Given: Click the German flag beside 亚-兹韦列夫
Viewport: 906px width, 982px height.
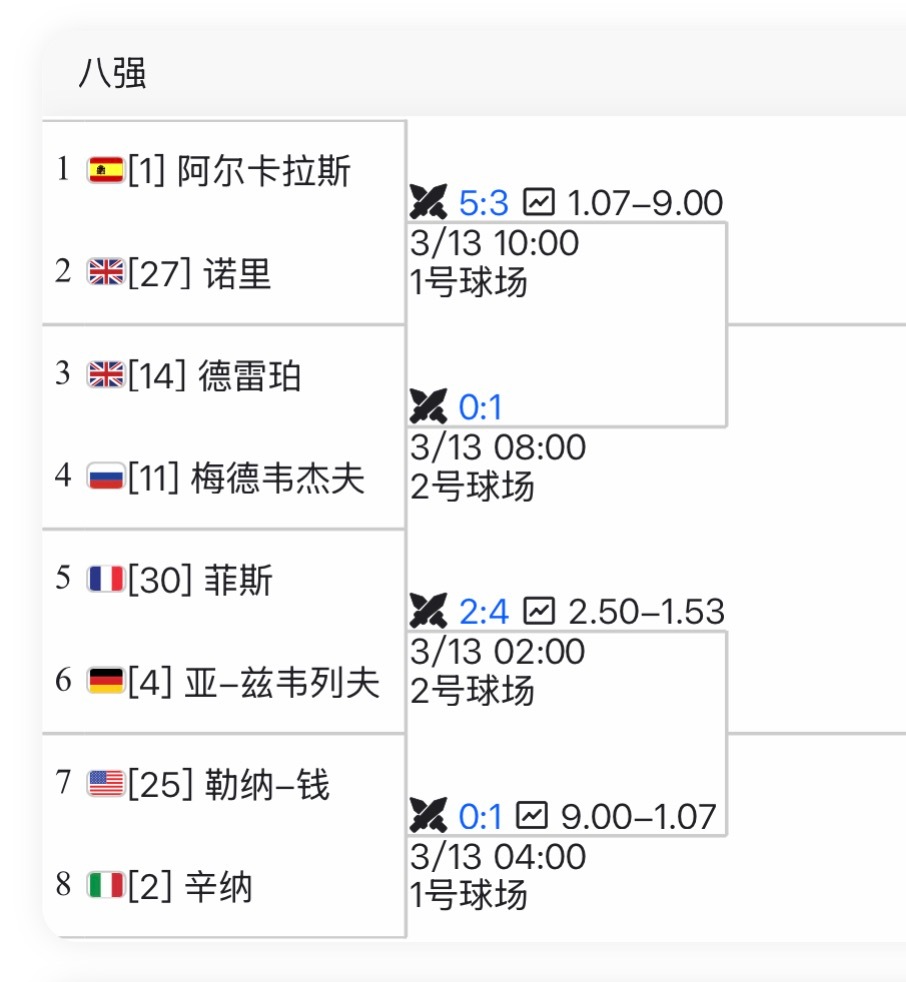Looking at the screenshot, I should pos(105,682).
